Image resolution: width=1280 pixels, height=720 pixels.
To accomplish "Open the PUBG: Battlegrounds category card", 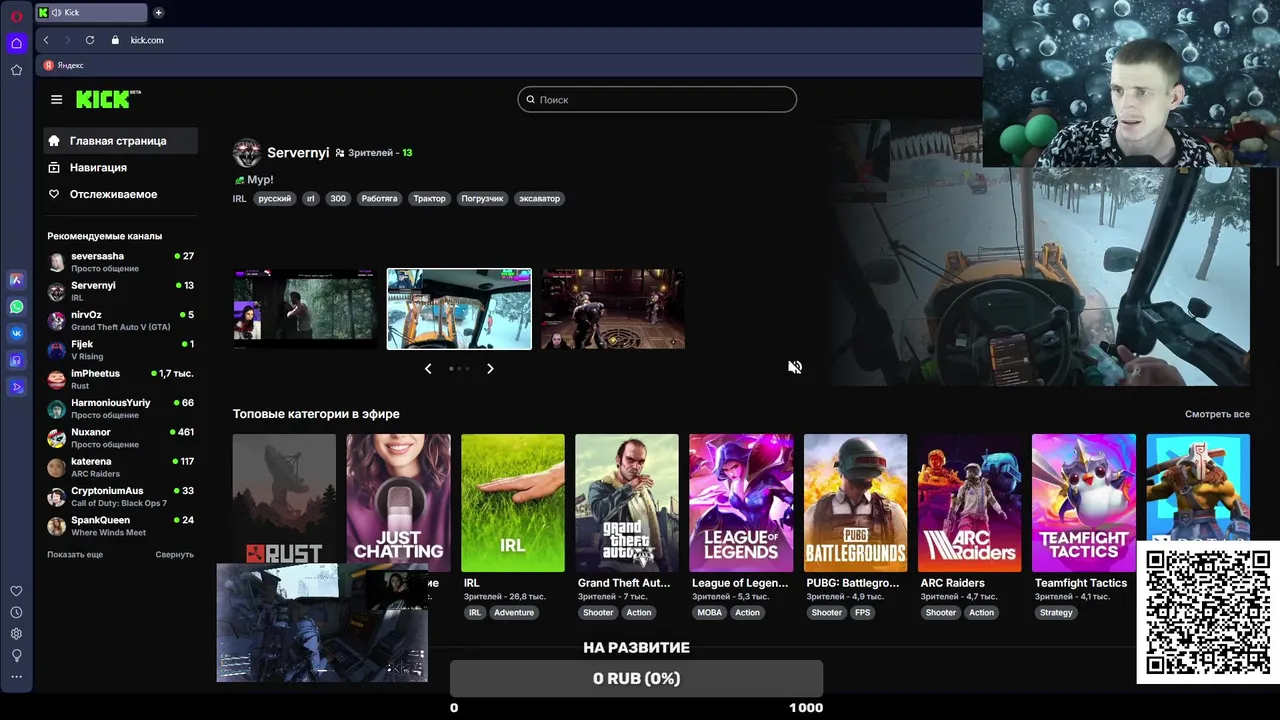I will pos(855,503).
